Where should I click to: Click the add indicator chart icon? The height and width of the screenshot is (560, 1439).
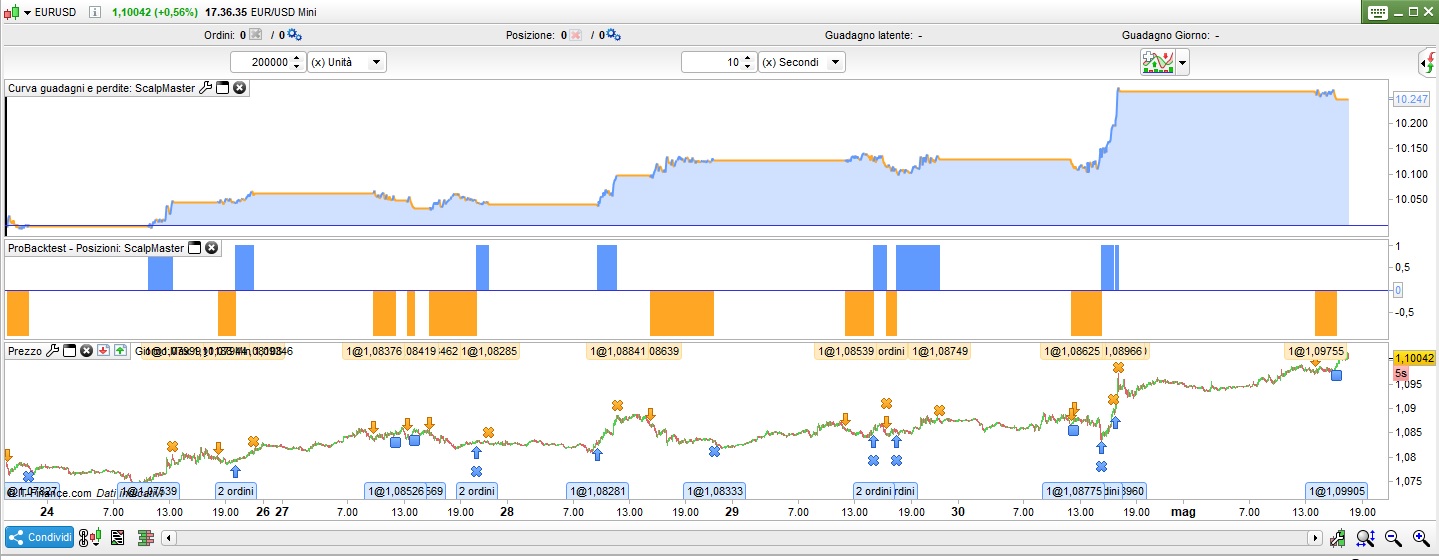coord(1159,62)
